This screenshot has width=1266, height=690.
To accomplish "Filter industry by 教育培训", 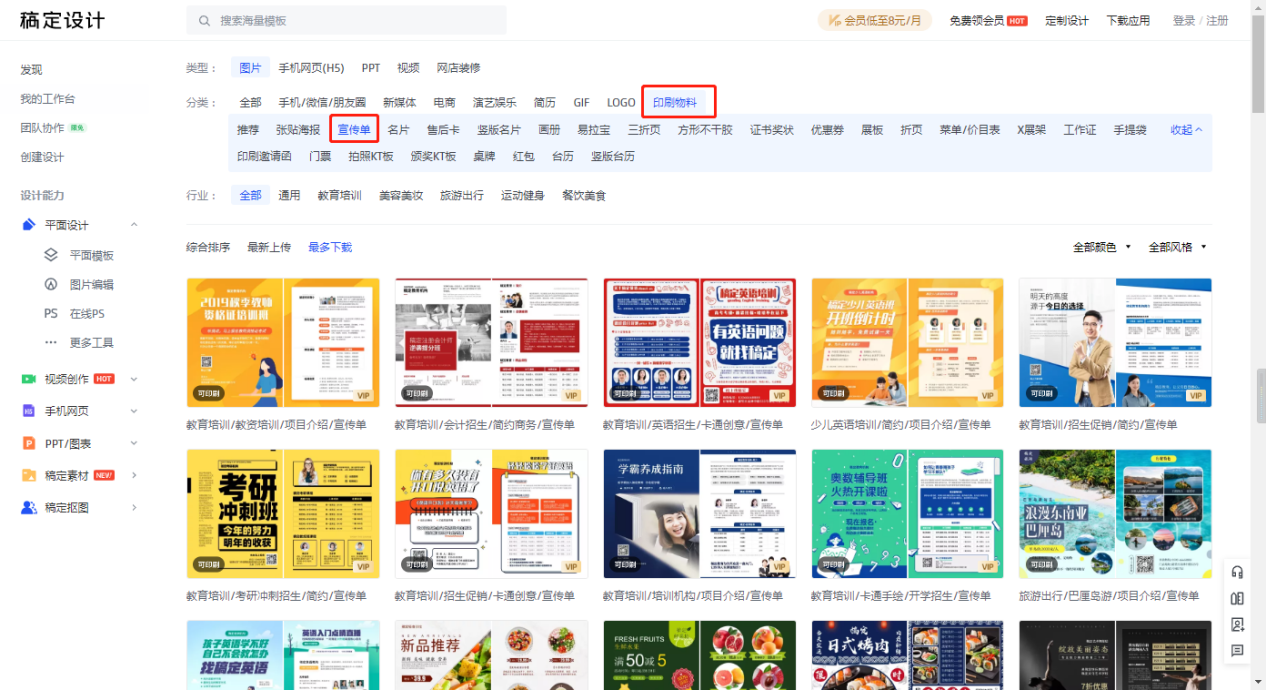I will pyautogui.click(x=339, y=195).
